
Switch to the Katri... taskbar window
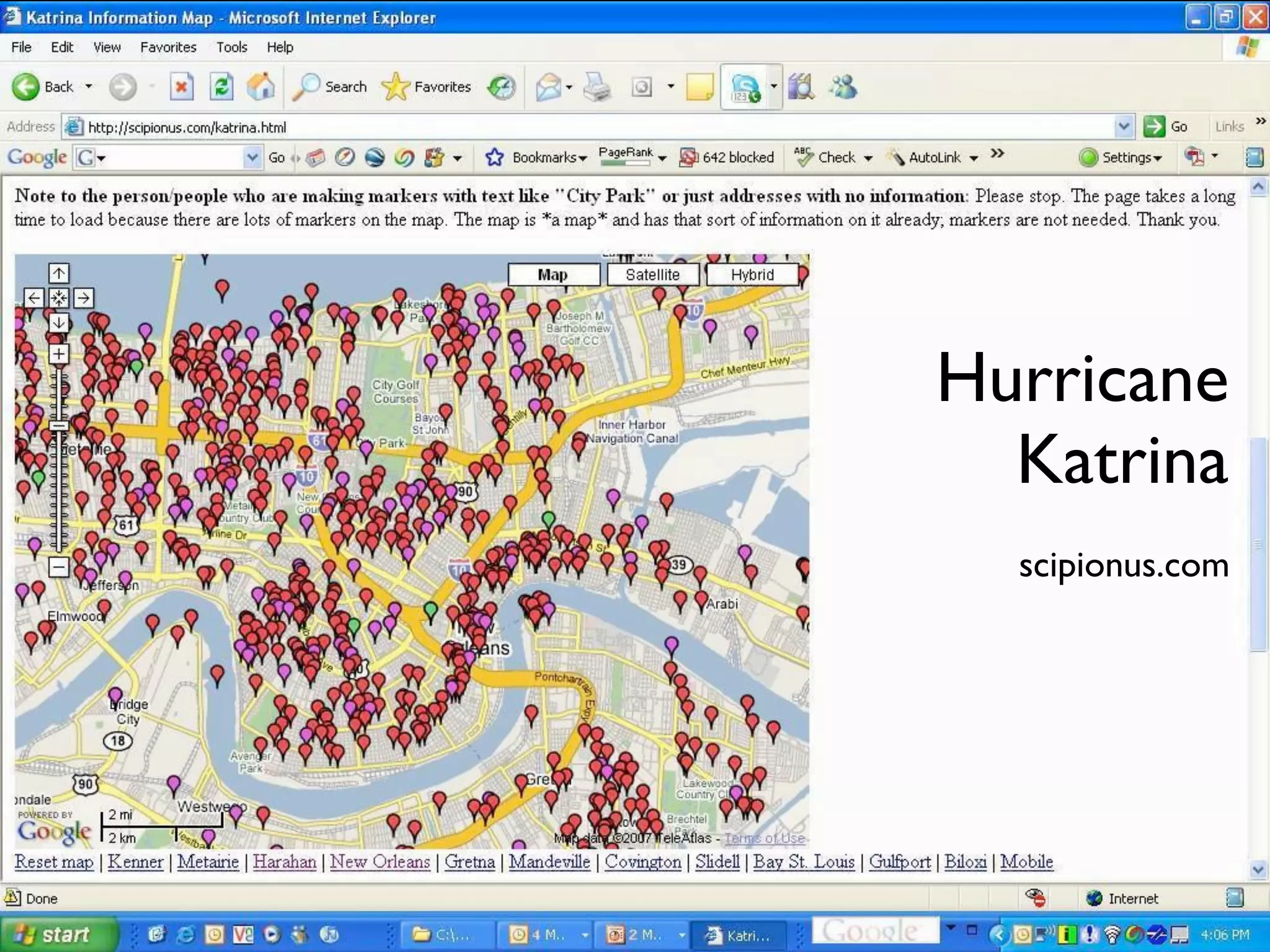738,935
